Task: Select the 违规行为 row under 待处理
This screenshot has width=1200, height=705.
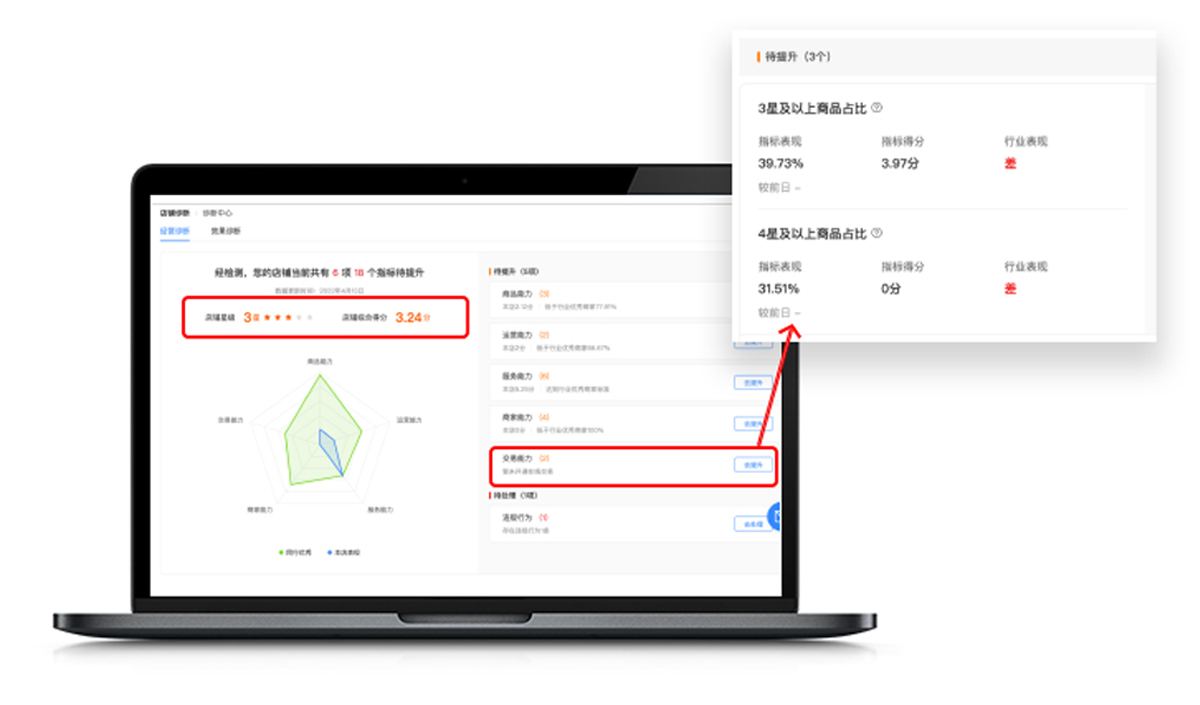Action: pos(633,523)
